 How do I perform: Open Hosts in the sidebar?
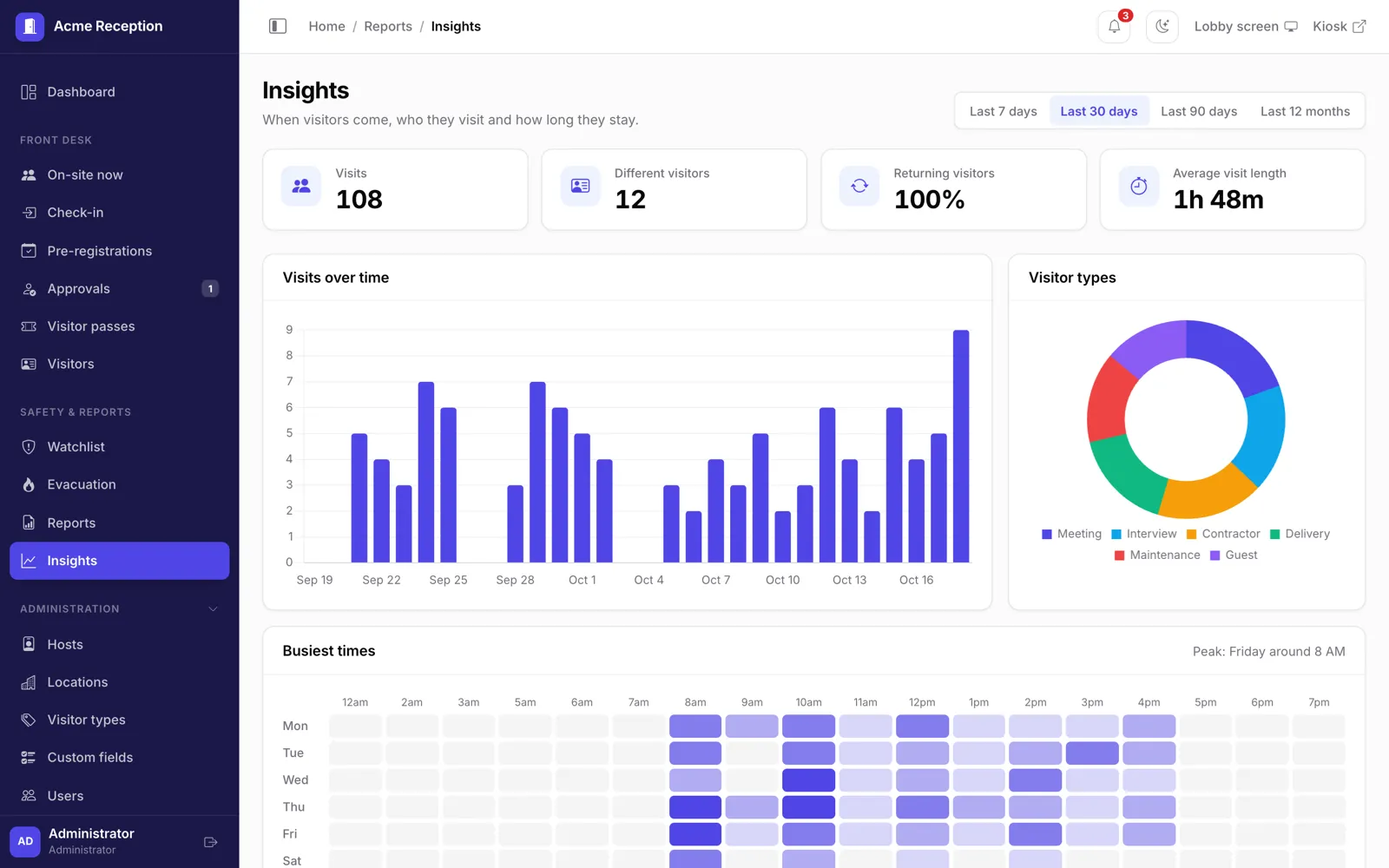click(120, 644)
